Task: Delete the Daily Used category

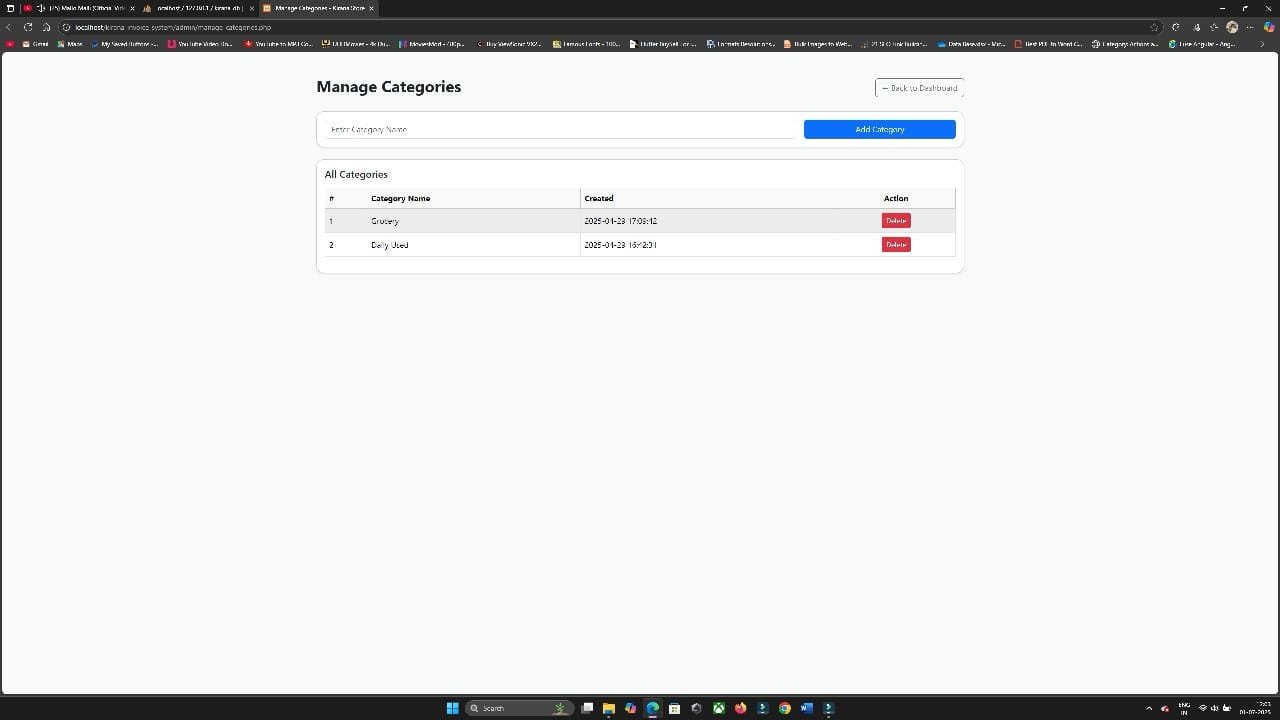Action: [896, 245]
